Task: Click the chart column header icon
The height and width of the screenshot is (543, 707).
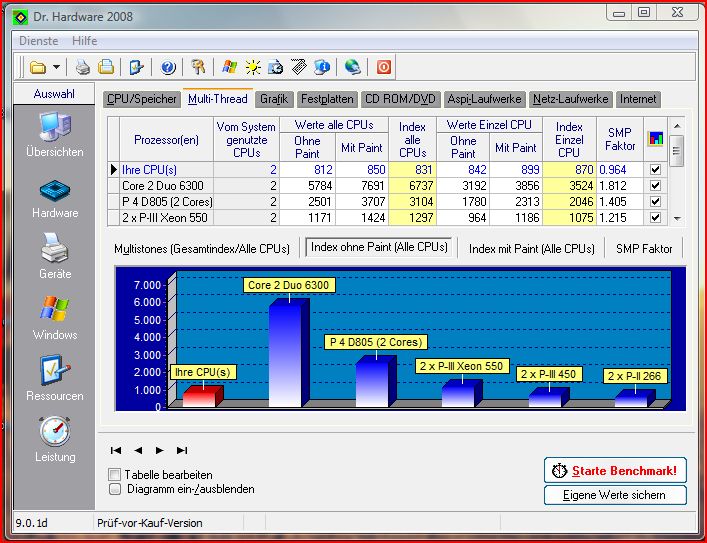Action: click(656, 138)
